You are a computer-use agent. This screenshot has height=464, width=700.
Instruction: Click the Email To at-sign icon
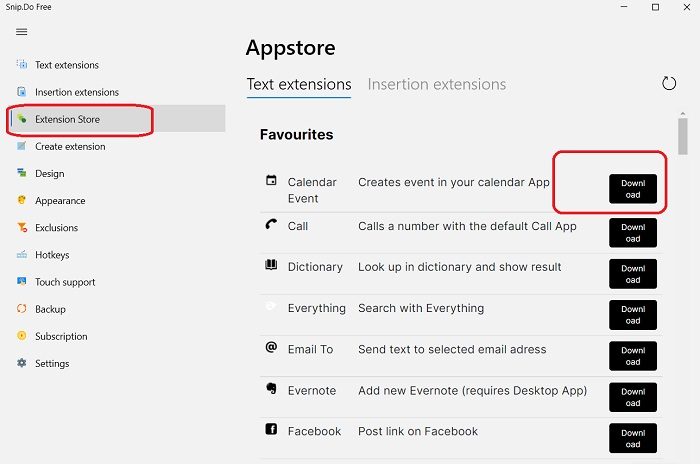pyautogui.click(x=271, y=348)
